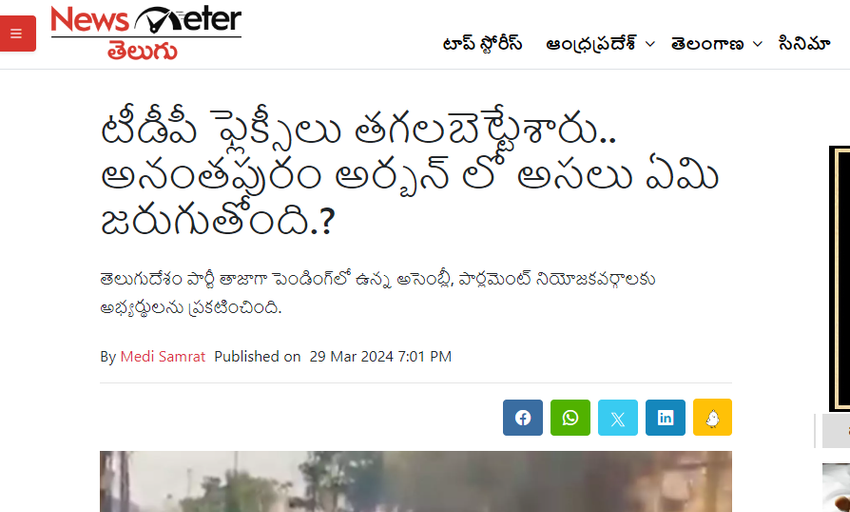The image size is (850, 512).
Task: Expand the ఆంధ్రప్రదేశ్ dropdown arrow
Action: coord(650,44)
